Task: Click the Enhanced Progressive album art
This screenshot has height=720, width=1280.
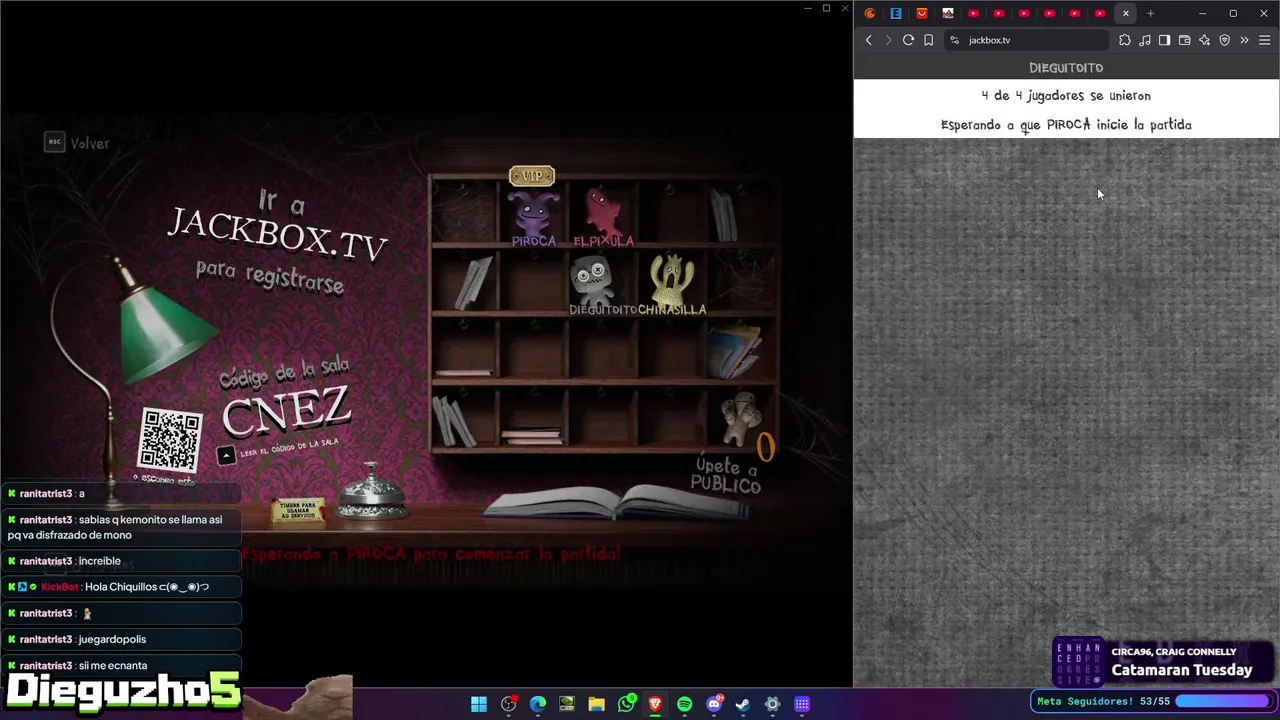Action: click(1079, 662)
